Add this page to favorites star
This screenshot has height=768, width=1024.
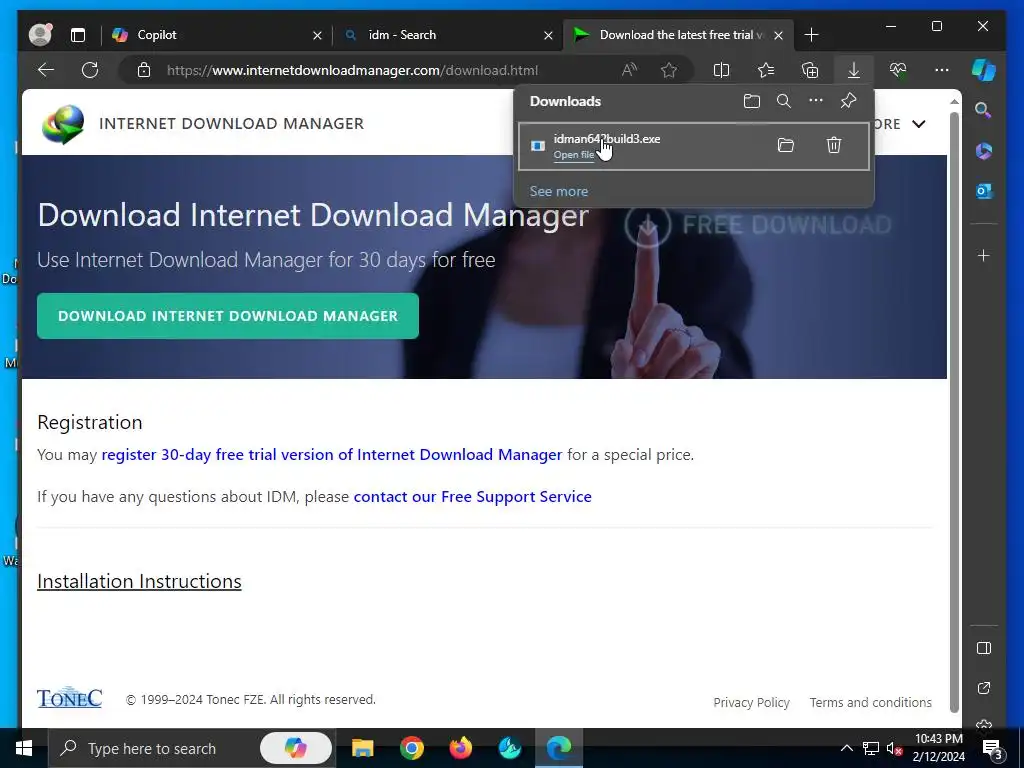click(669, 70)
